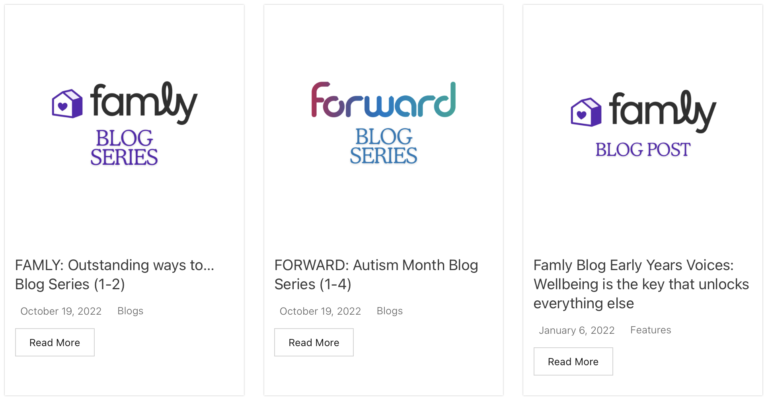Click the Famly wordmark in the Blog Post card
Screen dimensions: 768x401
(662, 111)
